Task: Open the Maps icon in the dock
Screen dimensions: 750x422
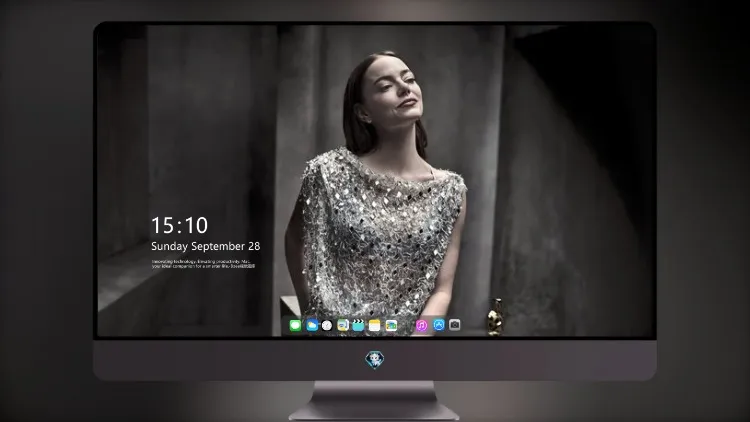Action: pos(343,325)
